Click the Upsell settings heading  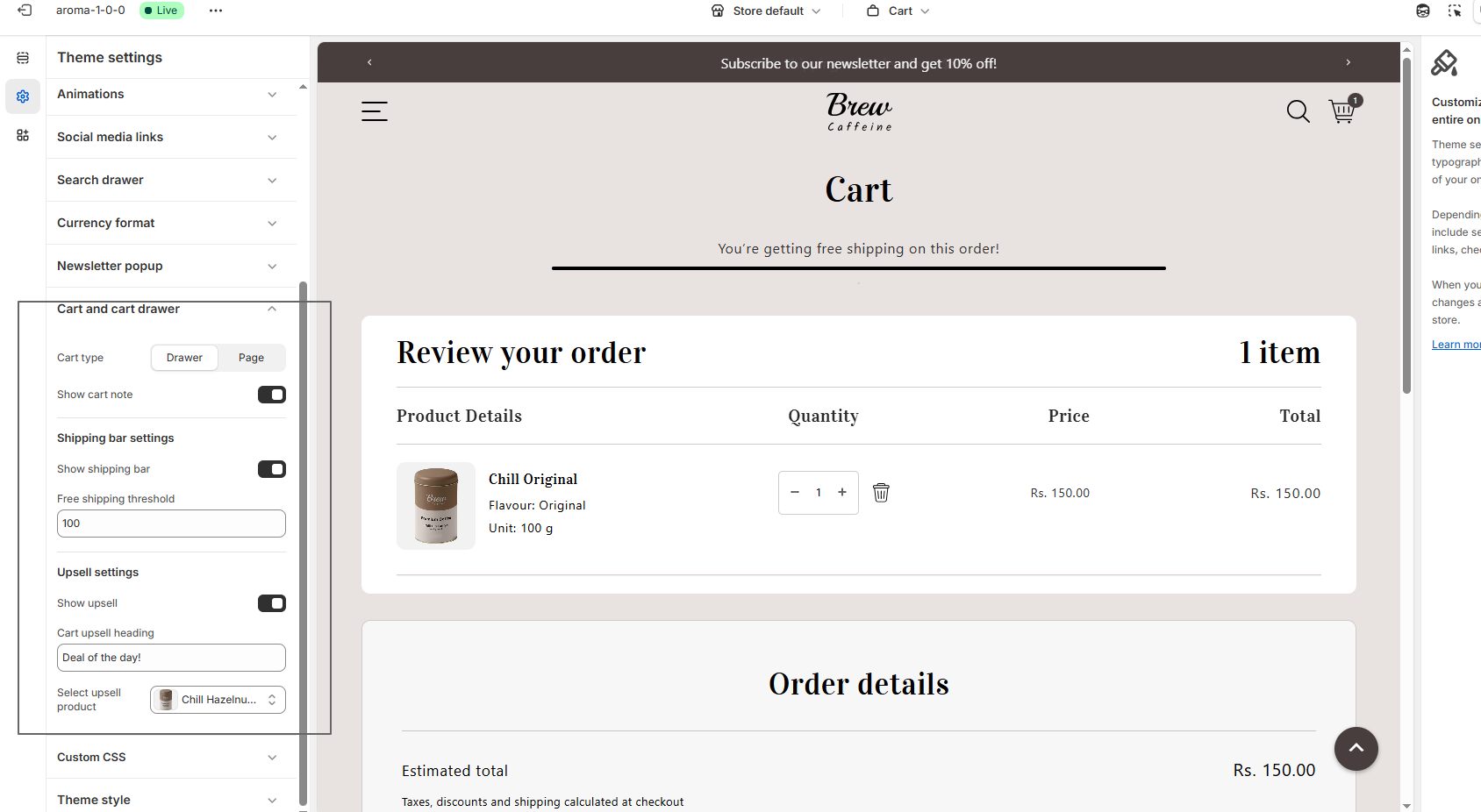98,573
